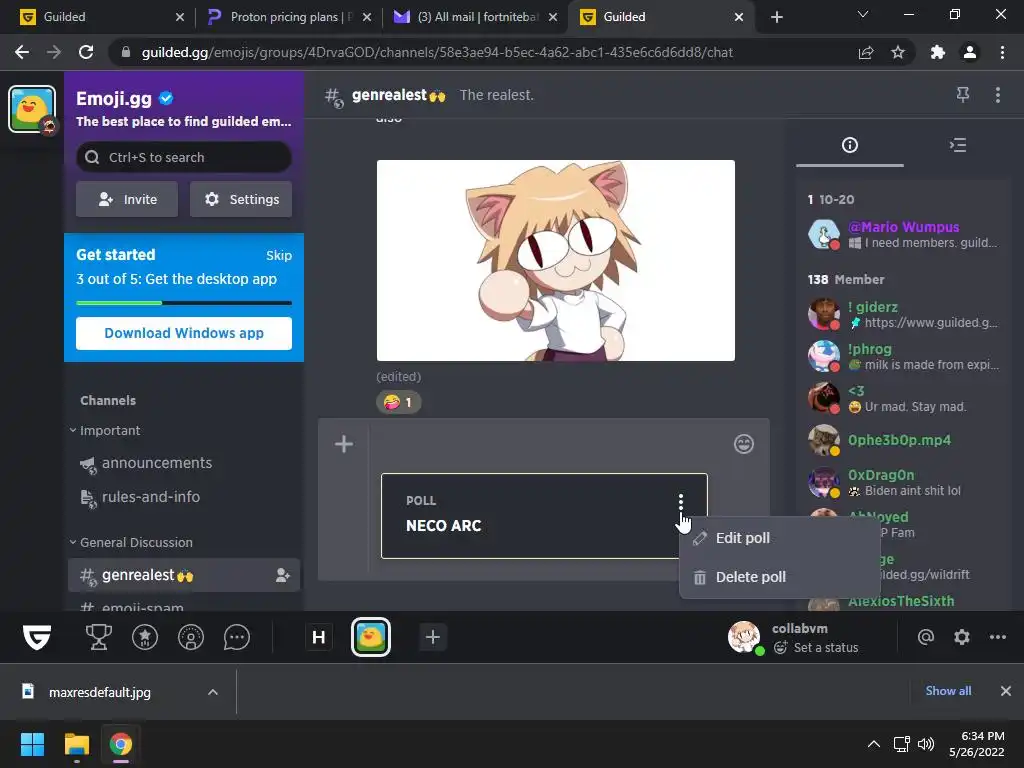Select the Emoji.gg server icon in bottom bar
The height and width of the screenshot is (768, 1024).
[371, 637]
